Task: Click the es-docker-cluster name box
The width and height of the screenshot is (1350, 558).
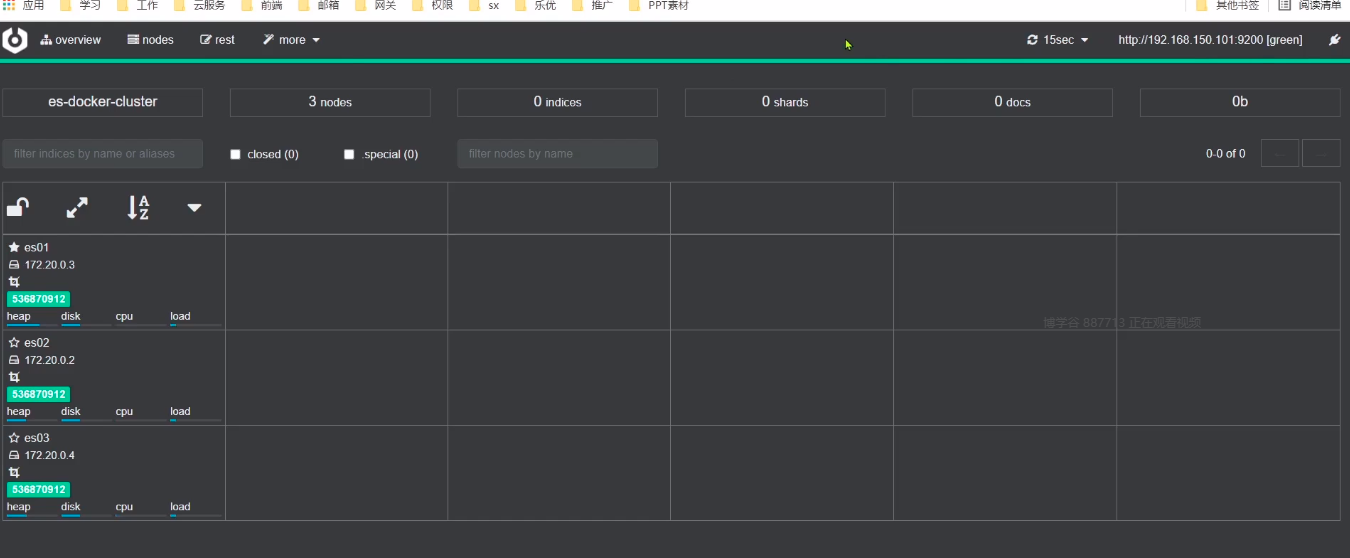Action: pos(103,102)
